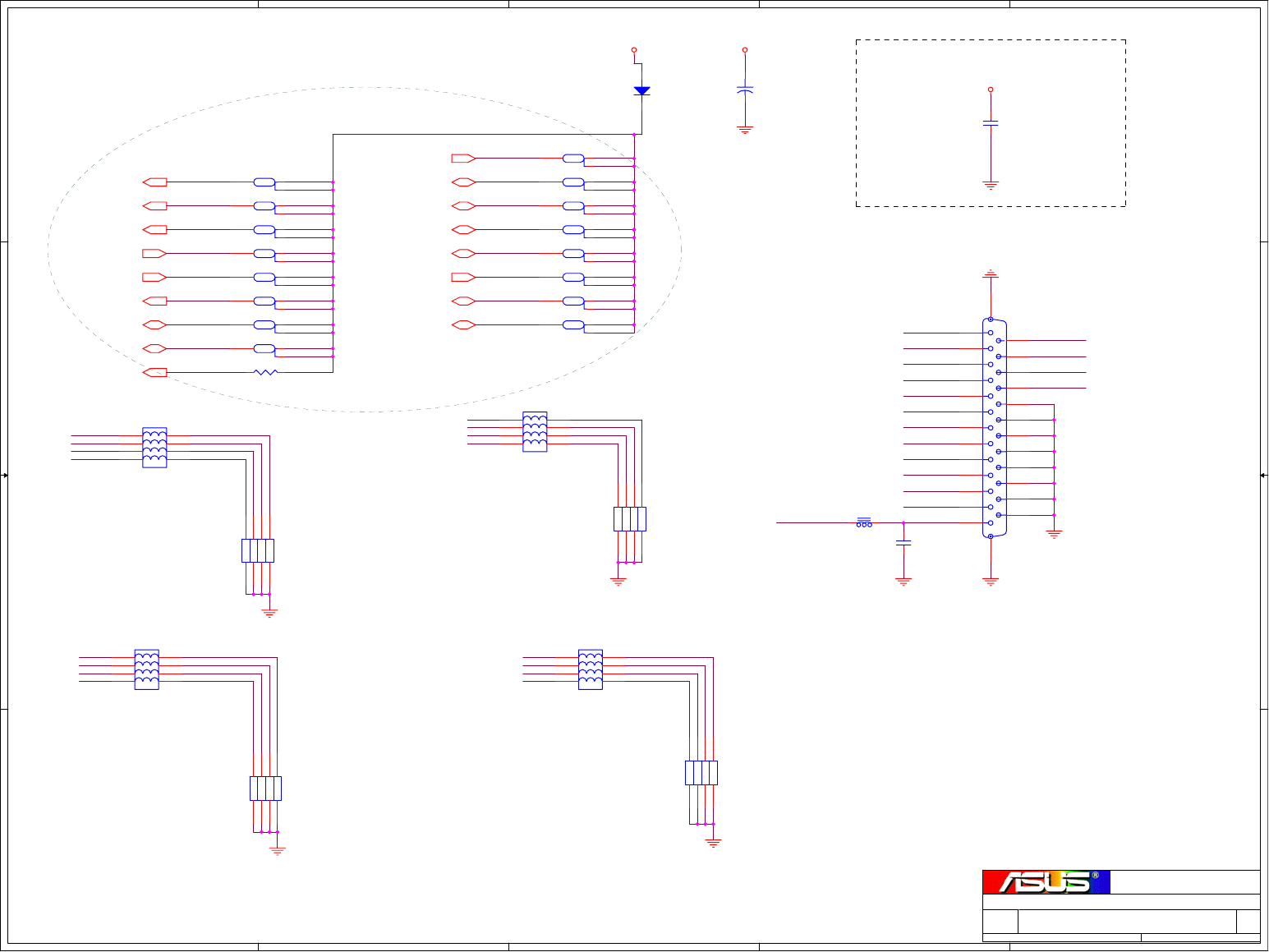Select the ferrite bead left of the connector
Image resolution: width=1269 pixels, height=952 pixels.
(x=864, y=522)
